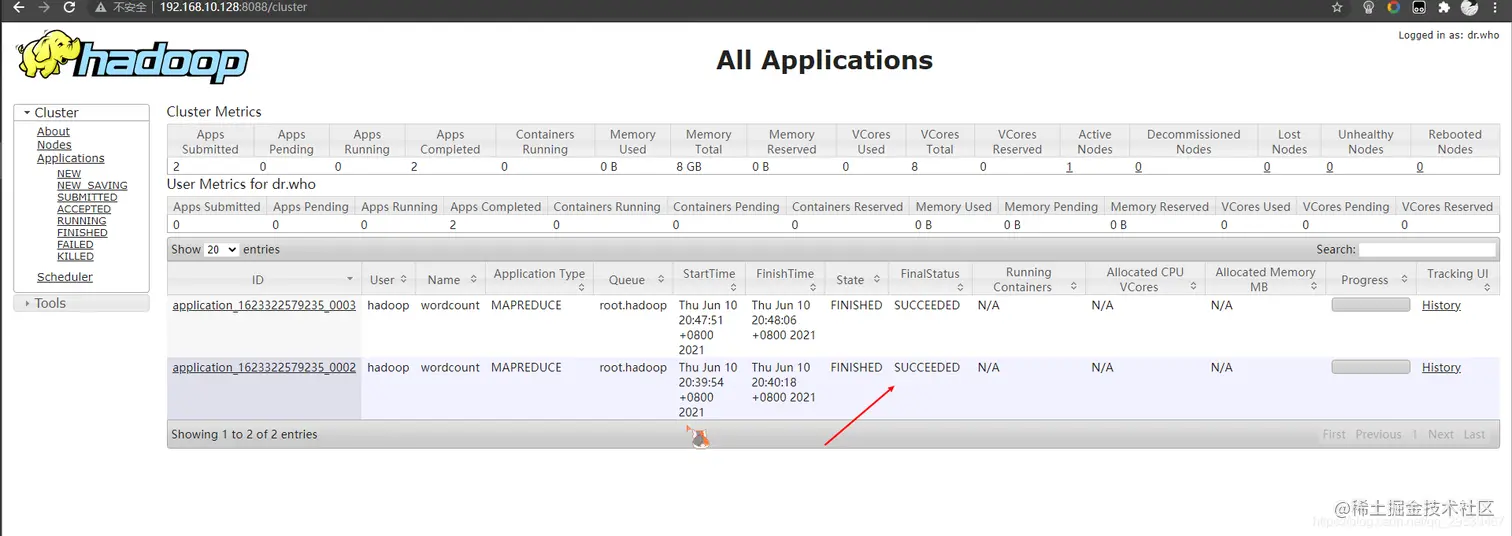Click the Last pagination button
Viewport: 1512px width, 536px height.
click(x=1475, y=434)
